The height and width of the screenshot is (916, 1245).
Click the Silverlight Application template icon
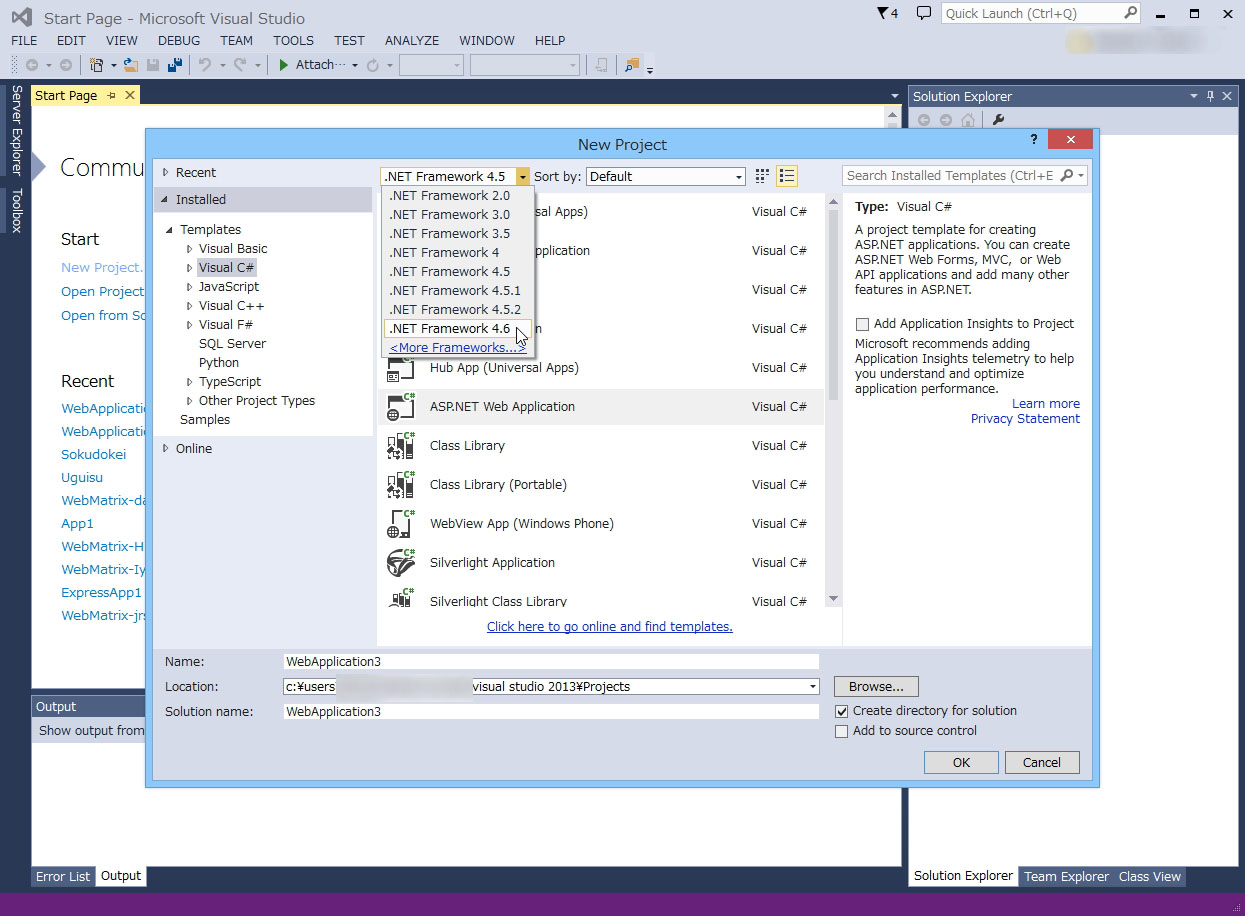(401, 562)
